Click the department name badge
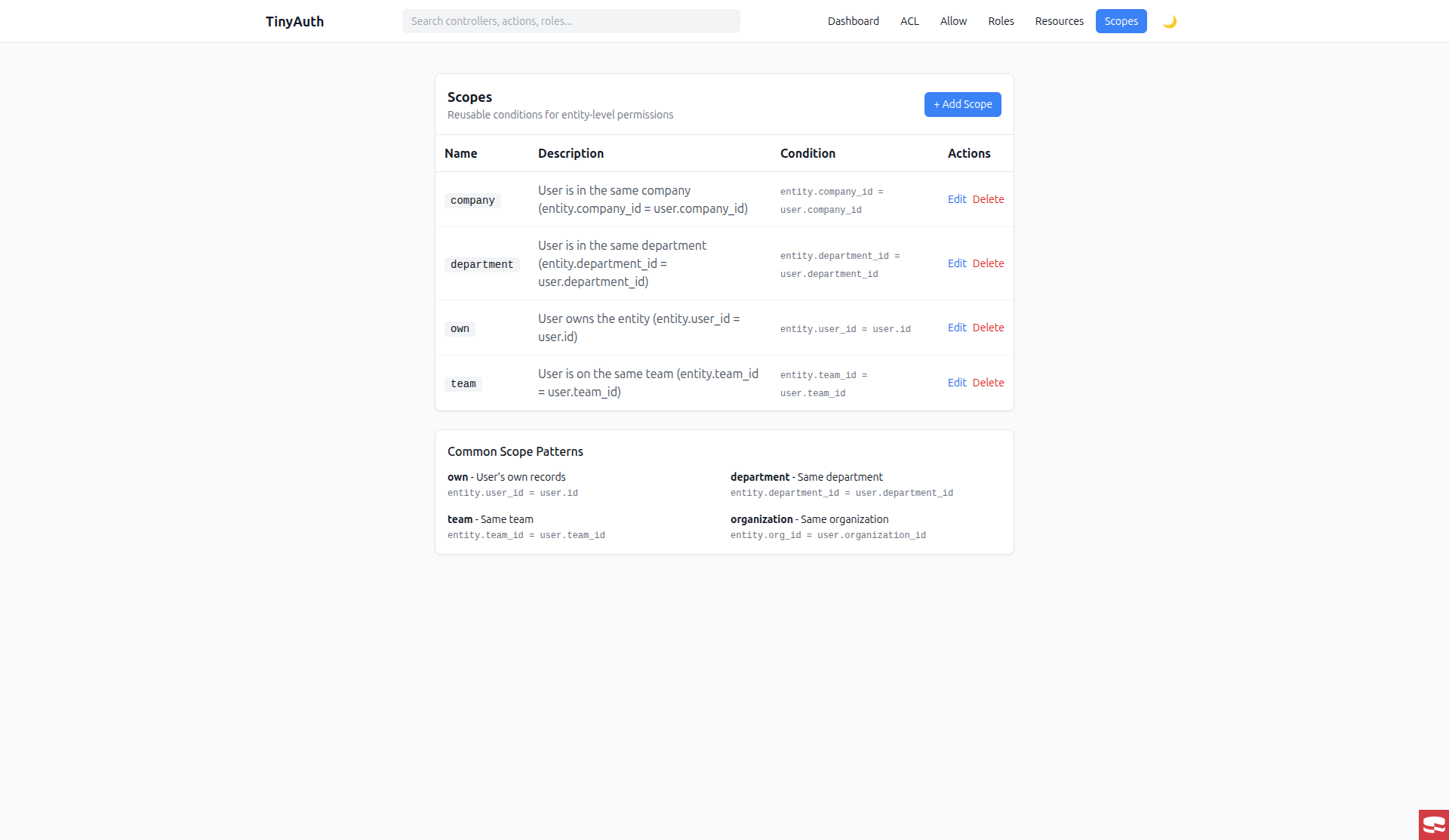The image size is (1449, 840). tap(481, 264)
